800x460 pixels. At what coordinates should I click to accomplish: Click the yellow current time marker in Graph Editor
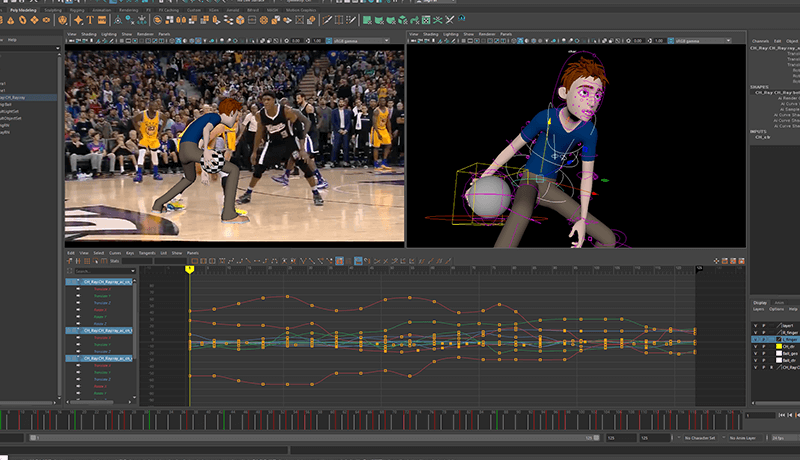tap(189, 269)
